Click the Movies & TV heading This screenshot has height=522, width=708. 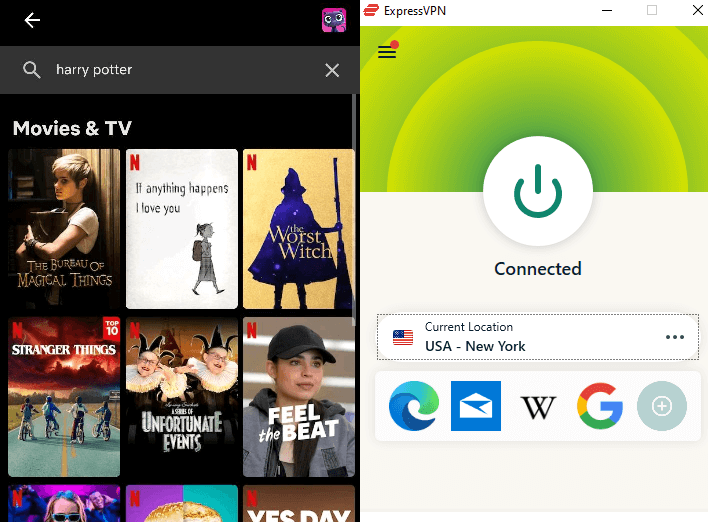coord(72,128)
